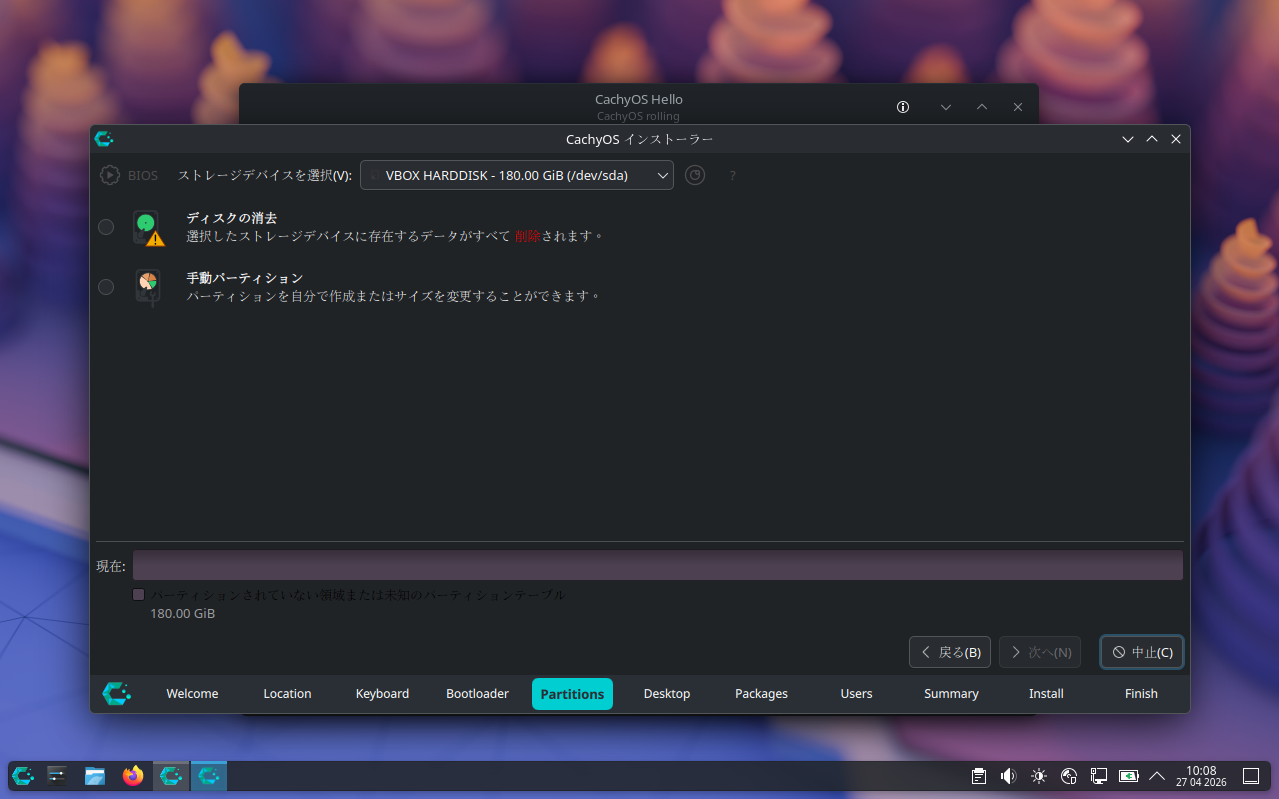Select the Partitions step
The height and width of the screenshot is (799, 1279).
pyautogui.click(x=572, y=694)
